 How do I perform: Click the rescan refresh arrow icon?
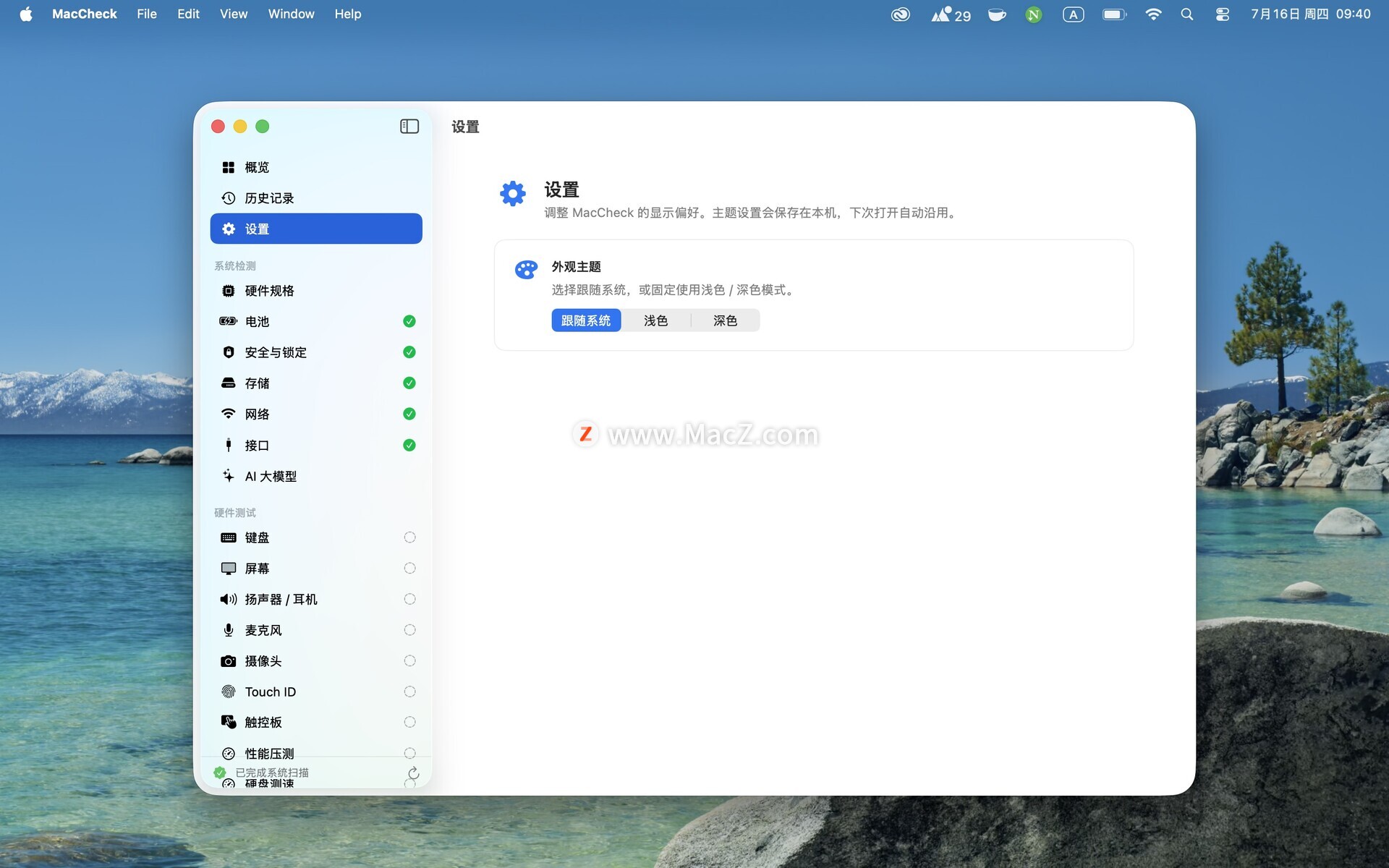[413, 773]
